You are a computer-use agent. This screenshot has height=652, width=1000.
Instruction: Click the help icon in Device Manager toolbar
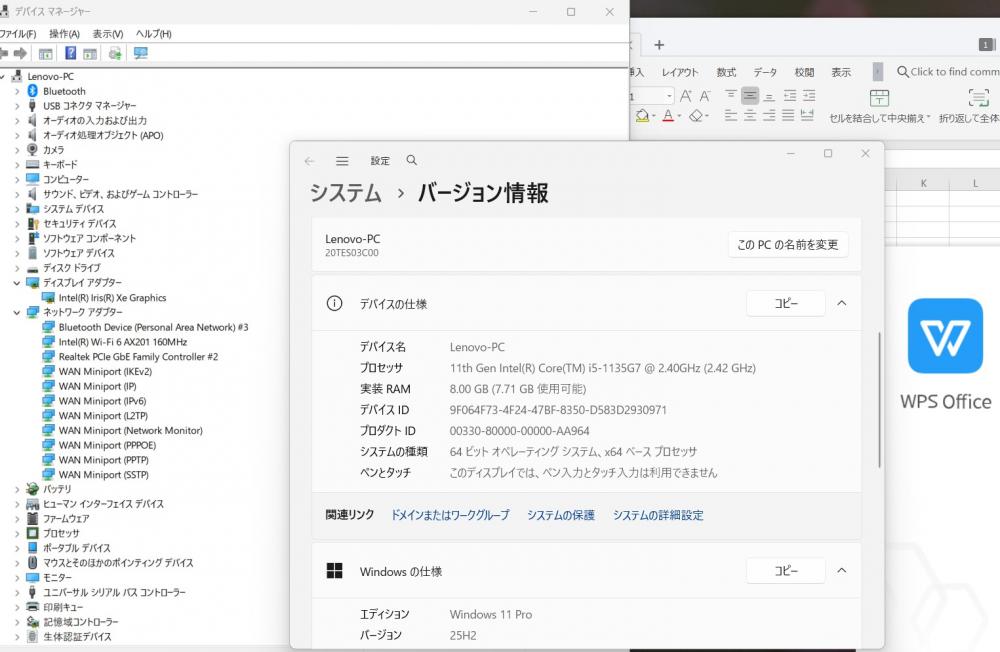coord(71,53)
